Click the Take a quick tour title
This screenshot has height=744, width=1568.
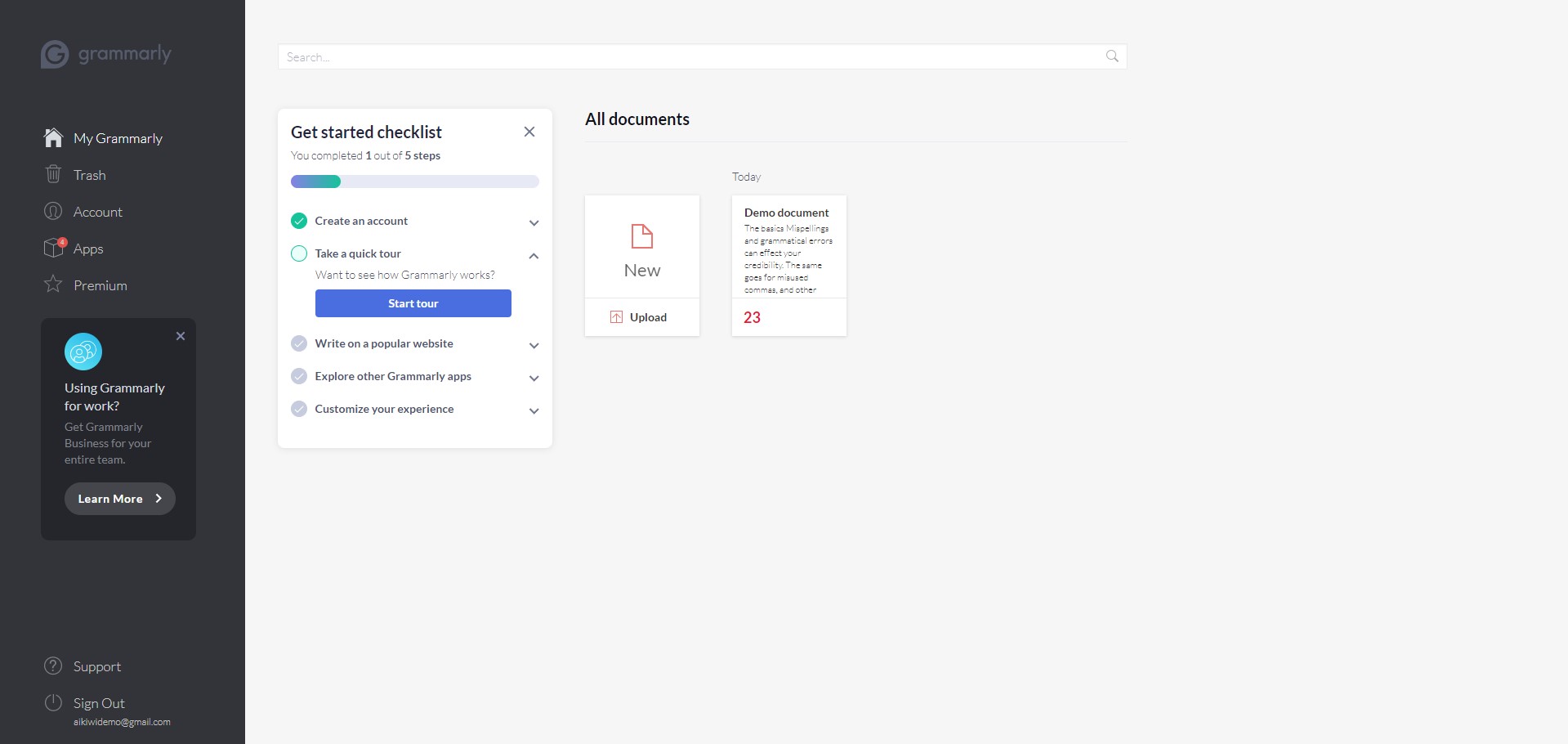358,253
